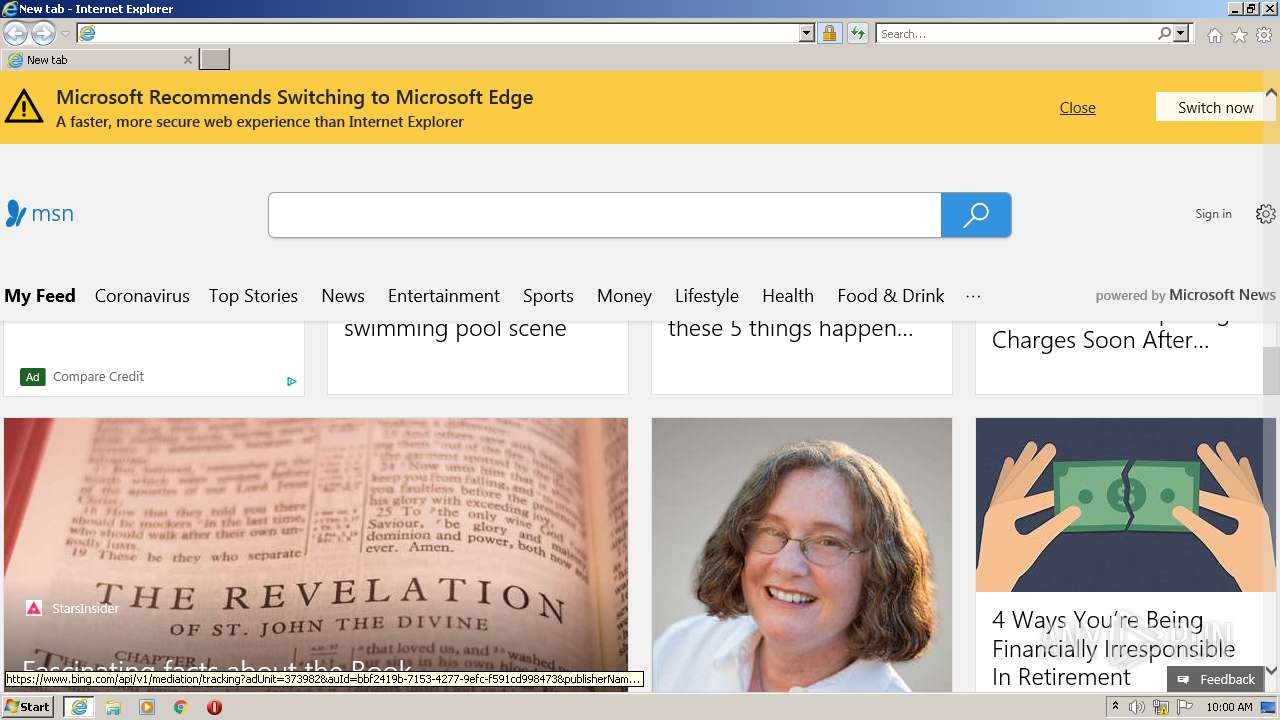Open the volume speaker tray icon

pyautogui.click(x=1137, y=707)
